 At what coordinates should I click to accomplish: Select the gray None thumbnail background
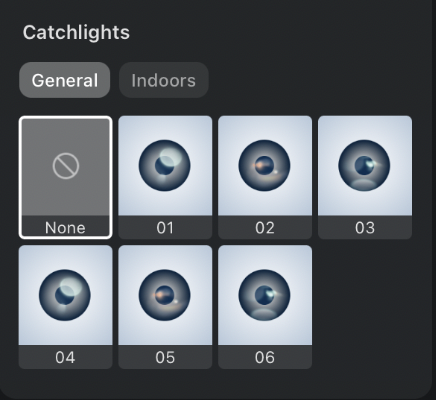click(x=66, y=167)
